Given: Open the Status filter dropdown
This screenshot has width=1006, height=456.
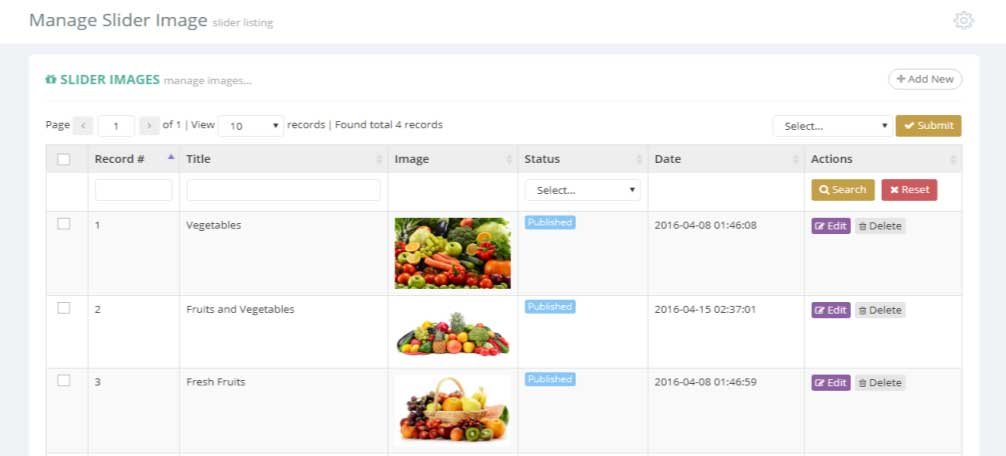Looking at the screenshot, I should click(x=583, y=190).
